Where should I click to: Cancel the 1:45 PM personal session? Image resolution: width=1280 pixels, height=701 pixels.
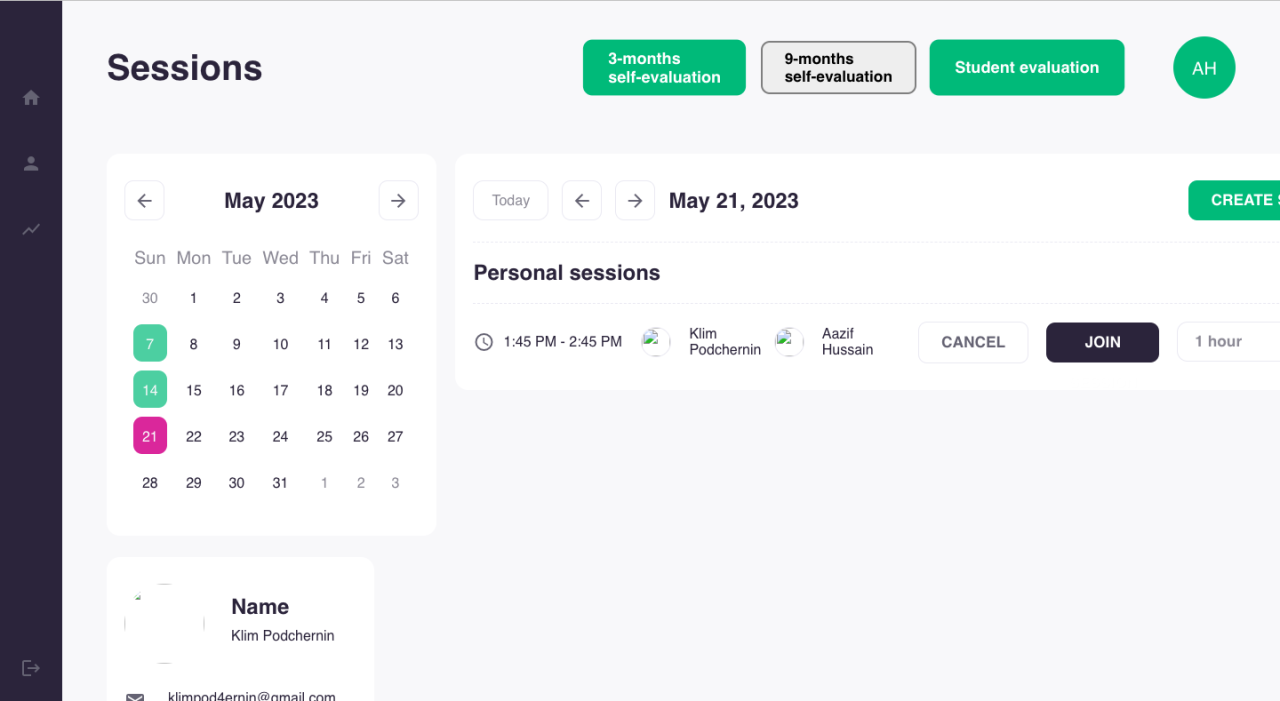(973, 342)
